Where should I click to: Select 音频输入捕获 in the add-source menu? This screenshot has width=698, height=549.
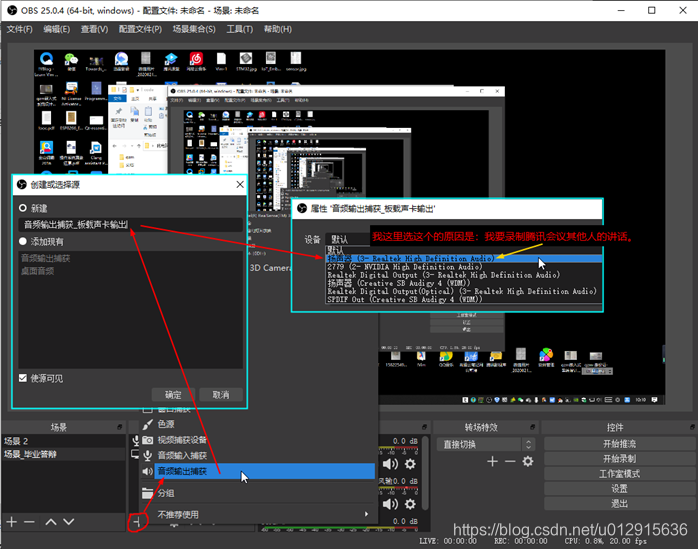[x=259, y=455]
